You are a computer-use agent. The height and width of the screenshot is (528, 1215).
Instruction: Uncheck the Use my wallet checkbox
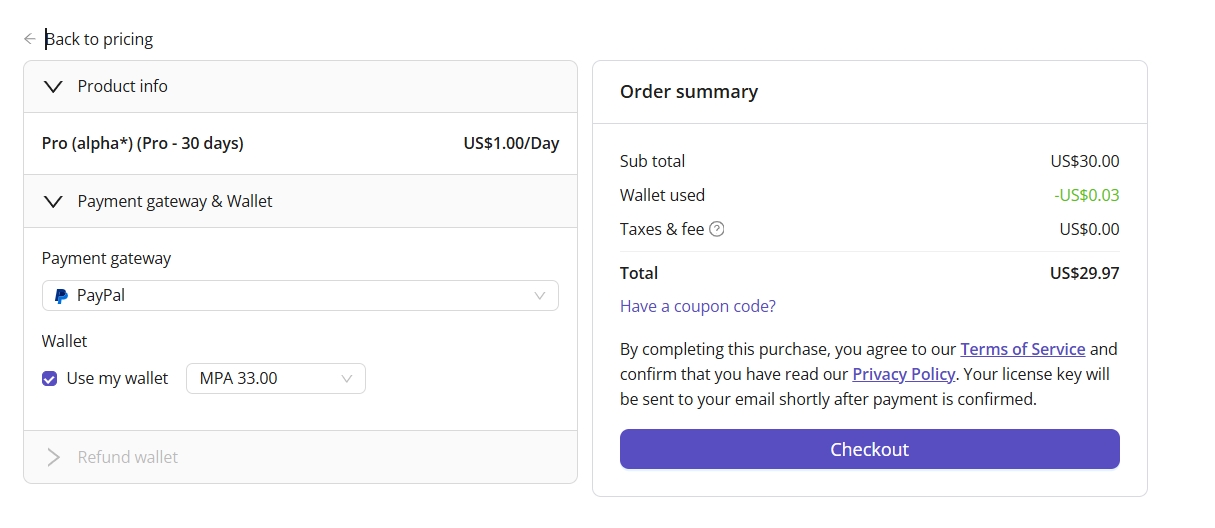click(x=50, y=379)
